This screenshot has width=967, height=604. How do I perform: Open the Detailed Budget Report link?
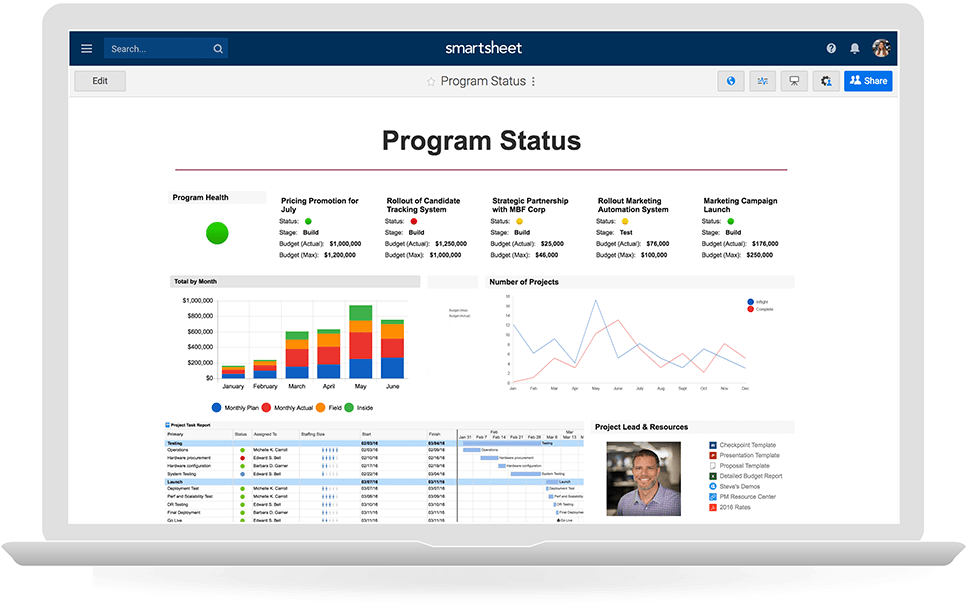point(751,476)
